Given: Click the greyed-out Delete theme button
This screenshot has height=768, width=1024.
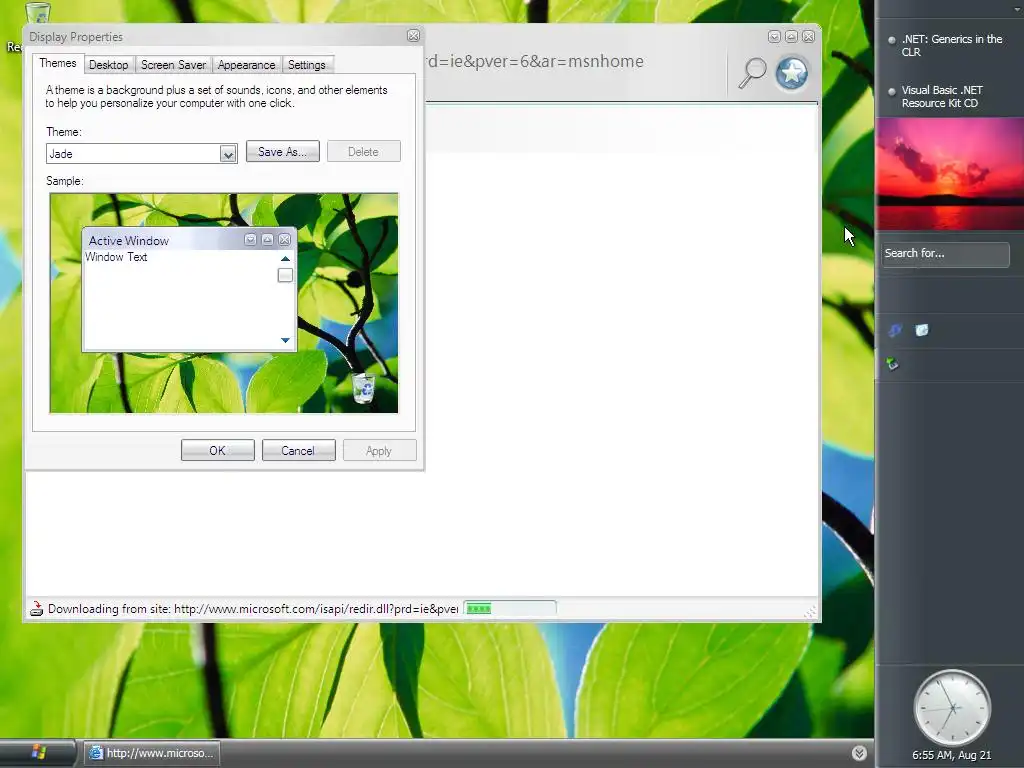Looking at the screenshot, I should pyautogui.click(x=364, y=152).
